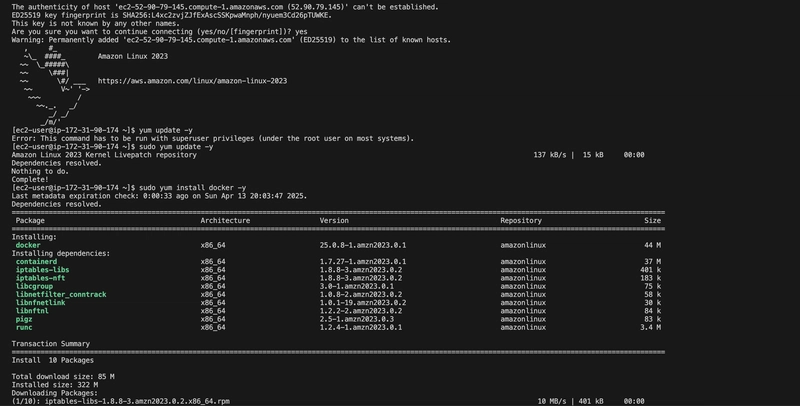Image resolution: width=800 pixels, height=406 pixels.
Task: Click the libcgroup package entry
Action: click(34, 286)
